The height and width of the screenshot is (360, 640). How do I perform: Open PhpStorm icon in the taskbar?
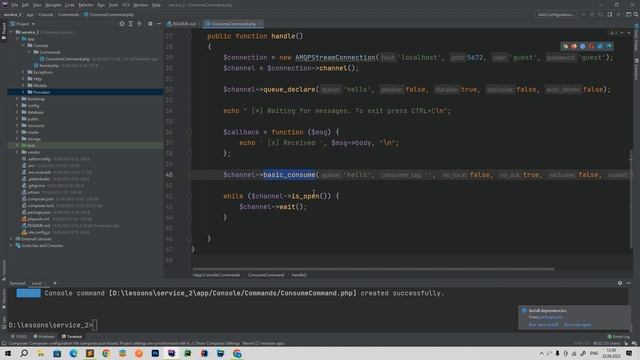(x=171, y=353)
